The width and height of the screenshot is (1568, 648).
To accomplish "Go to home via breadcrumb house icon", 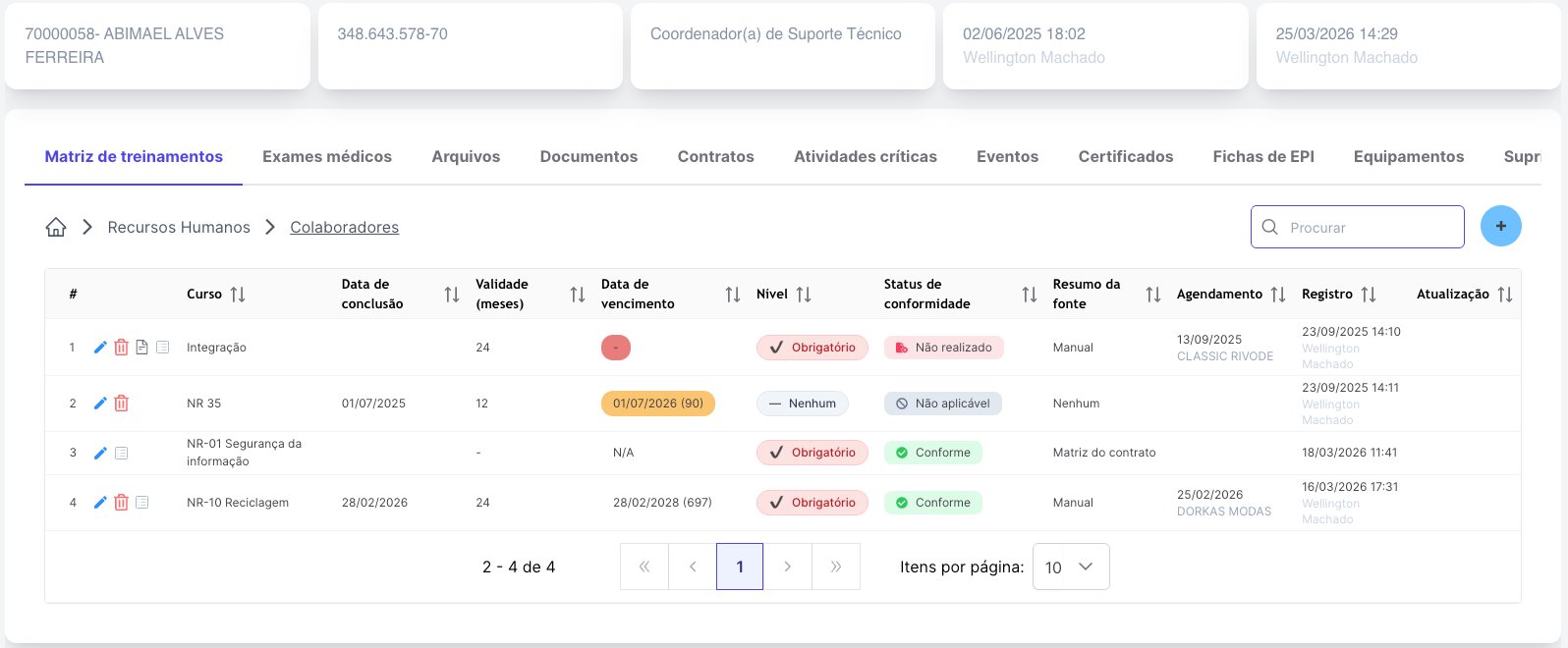I will coord(56,227).
